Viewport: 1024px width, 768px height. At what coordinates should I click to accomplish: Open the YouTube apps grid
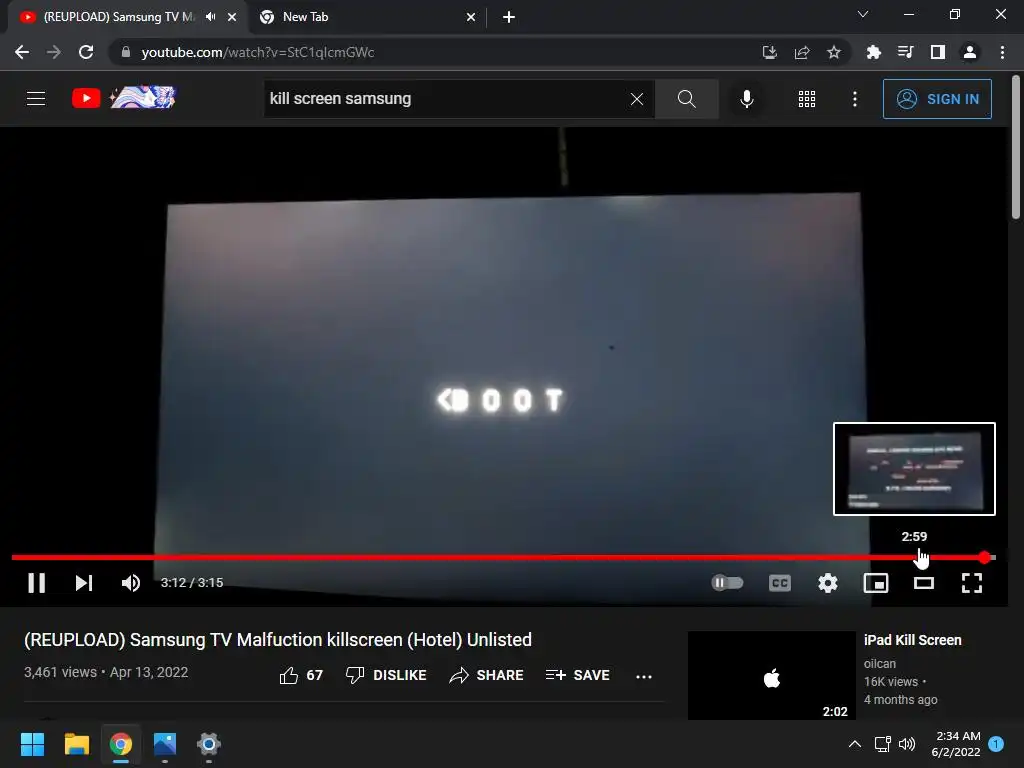tap(807, 99)
